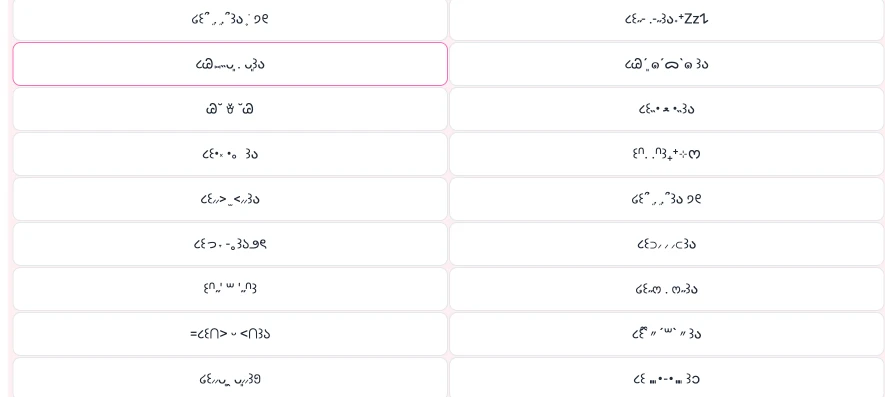Select the kaomoji with •-• face

click(x=667, y=378)
